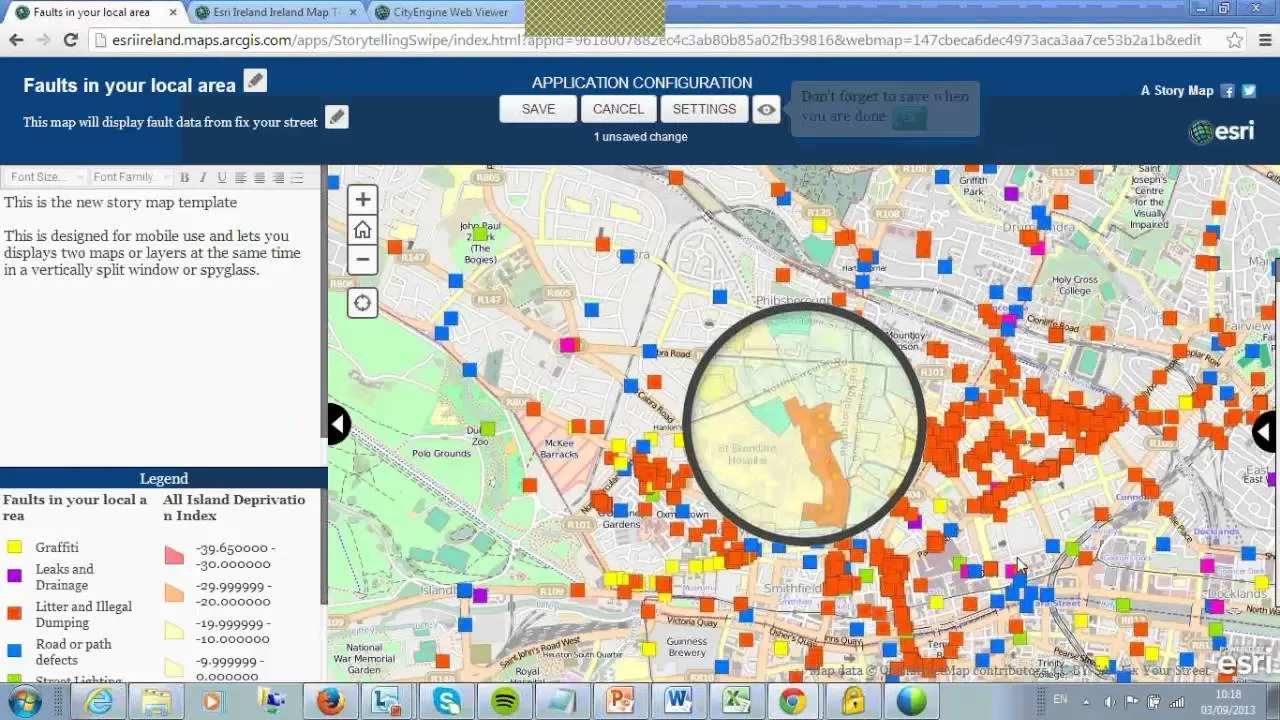
Task: Click the Legend panel header
Action: pos(163,478)
